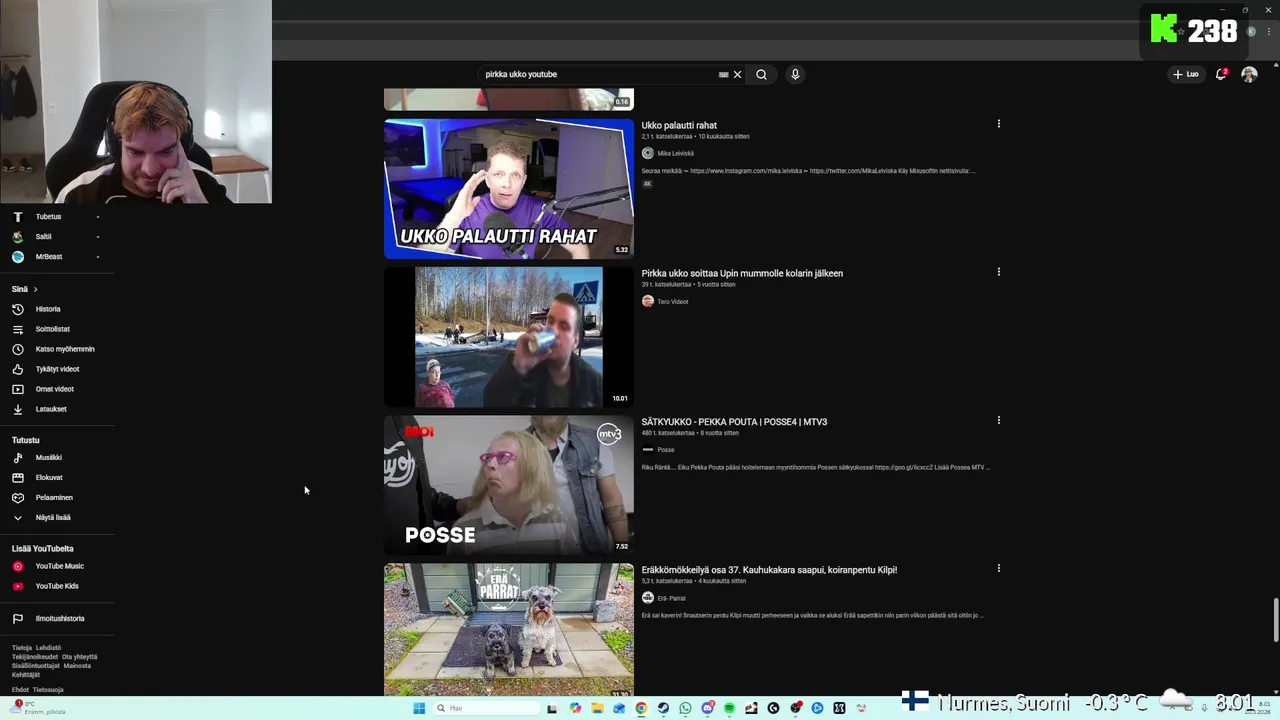Expand the Sinä section chevron
This screenshot has width=1280, height=720.
tap(35, 289)
